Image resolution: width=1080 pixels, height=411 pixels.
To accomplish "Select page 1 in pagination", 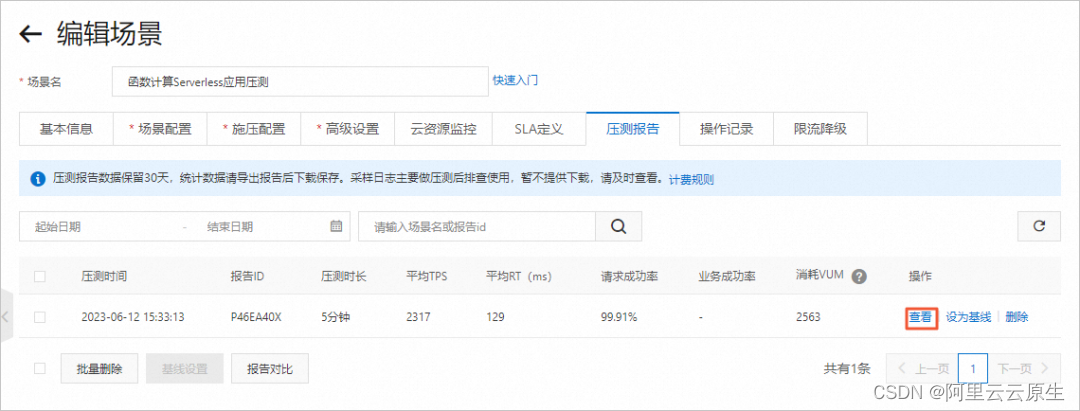I will coord(973,368).
